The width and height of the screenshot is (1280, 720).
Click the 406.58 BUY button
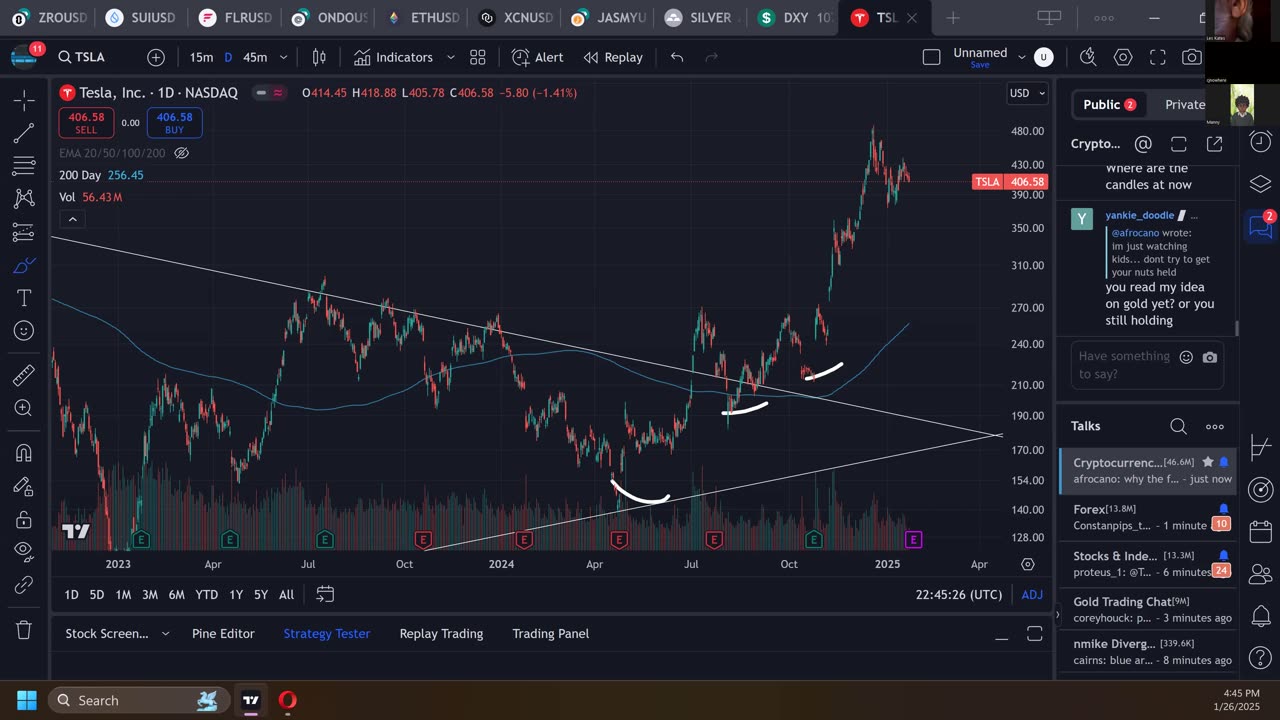(x=174, y=123)
